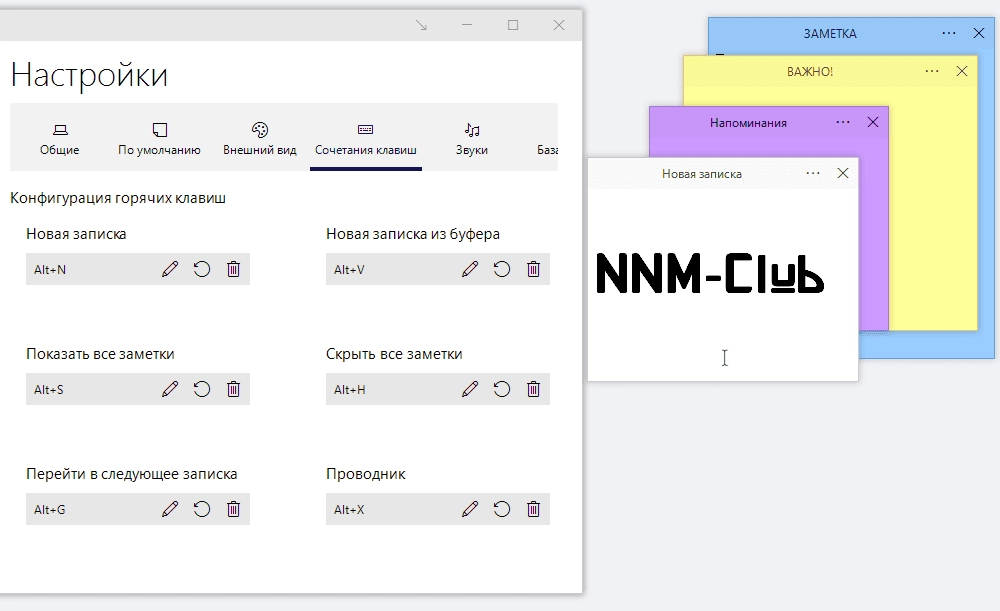This screenshot has height=611, width=1000.
Task: Switch to the По умолчанию tab
Action: (x=159, y=139)
